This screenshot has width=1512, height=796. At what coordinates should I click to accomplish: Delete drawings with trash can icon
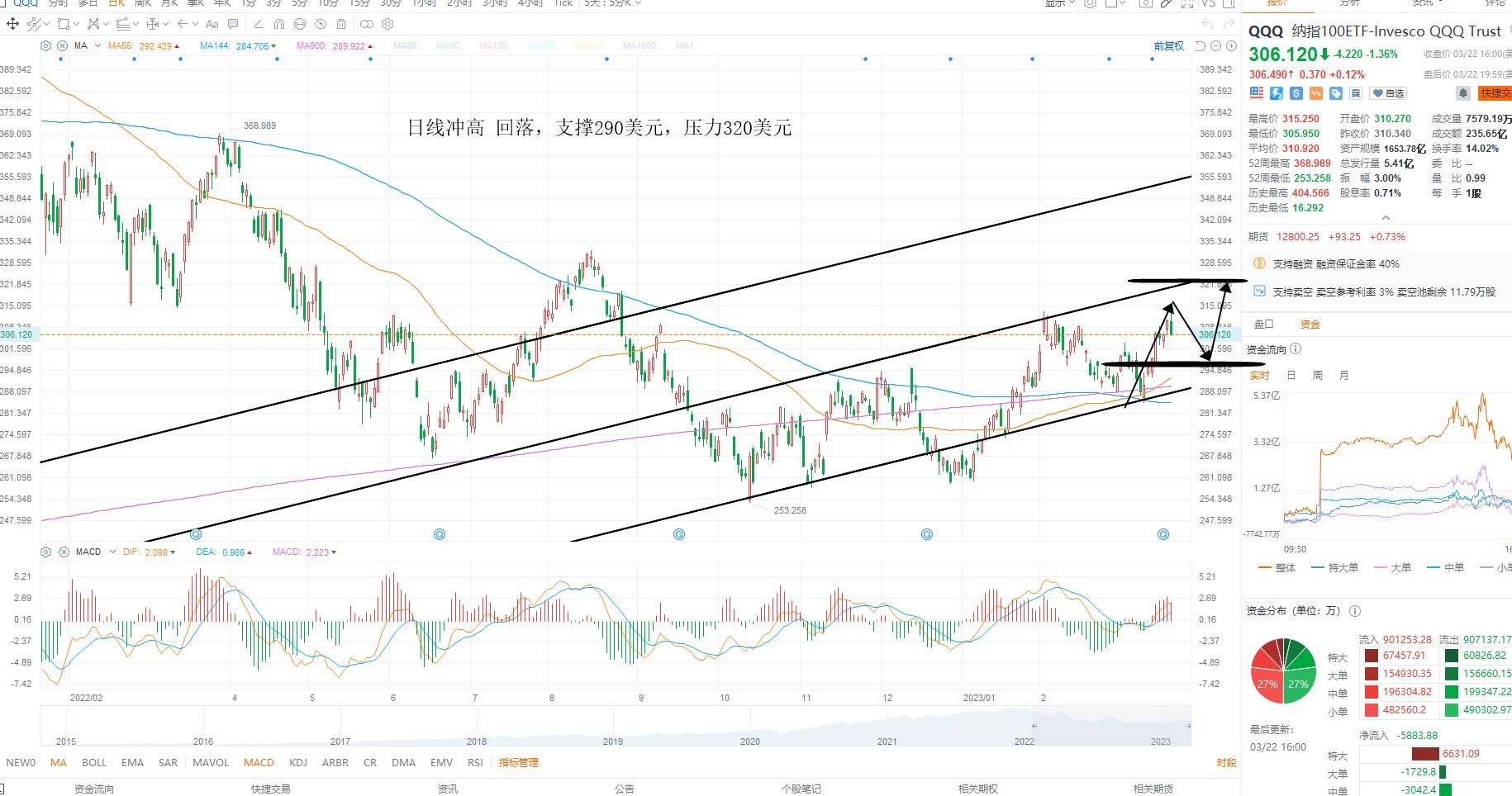341,24
